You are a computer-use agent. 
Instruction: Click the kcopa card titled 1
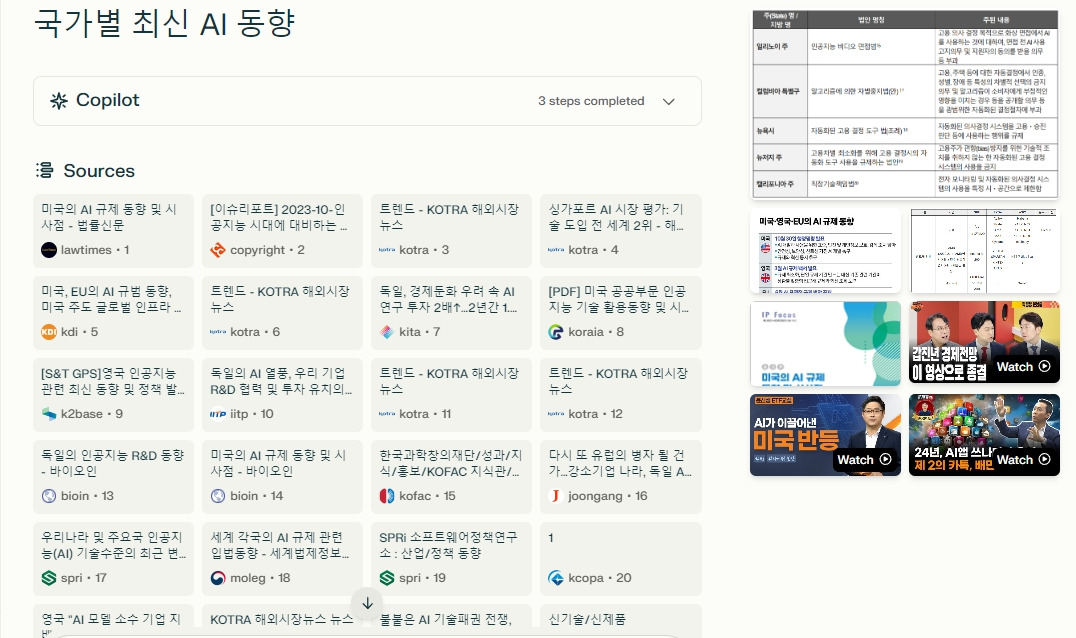620,558
